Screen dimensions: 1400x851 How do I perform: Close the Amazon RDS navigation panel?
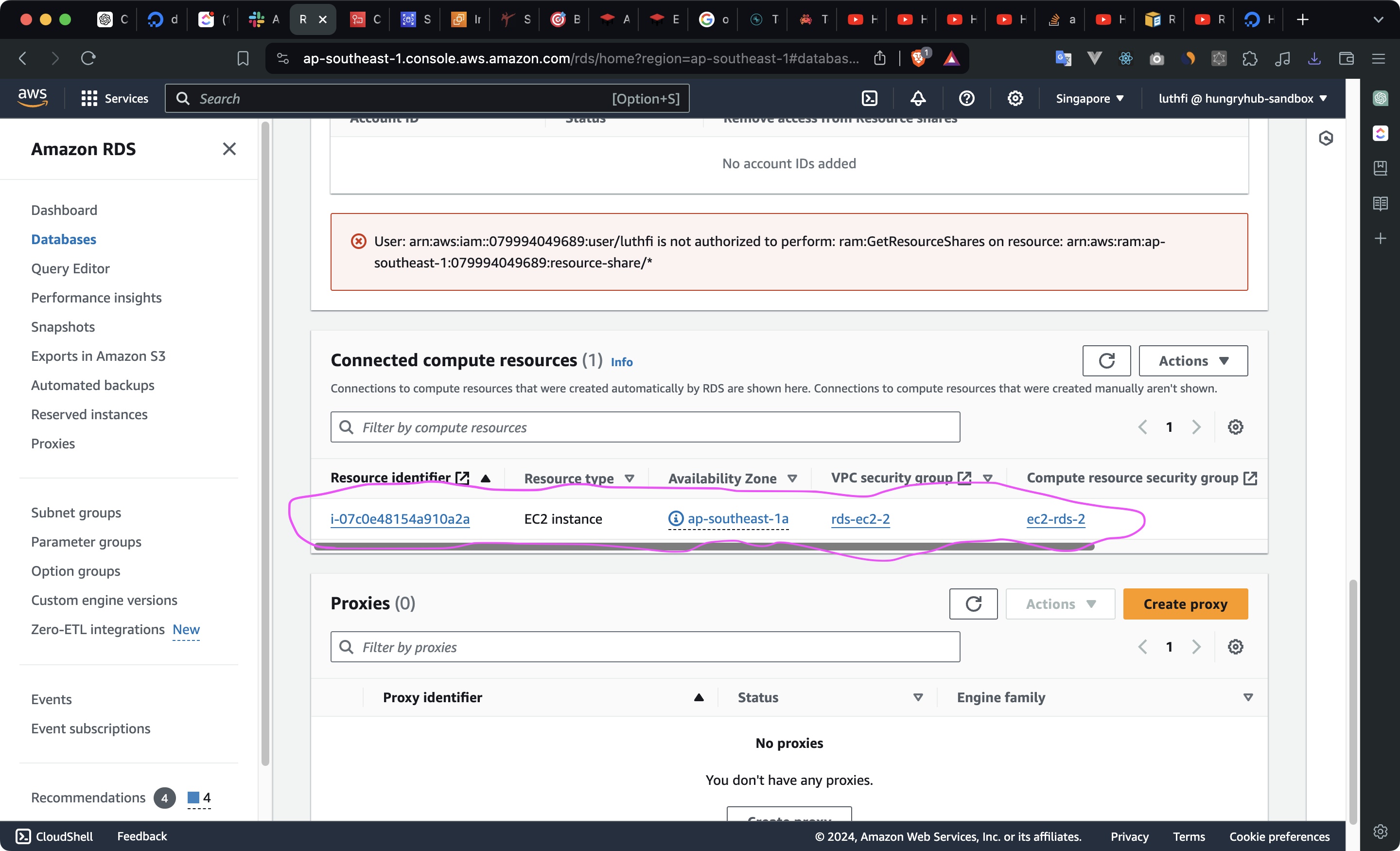click(229, 149)
